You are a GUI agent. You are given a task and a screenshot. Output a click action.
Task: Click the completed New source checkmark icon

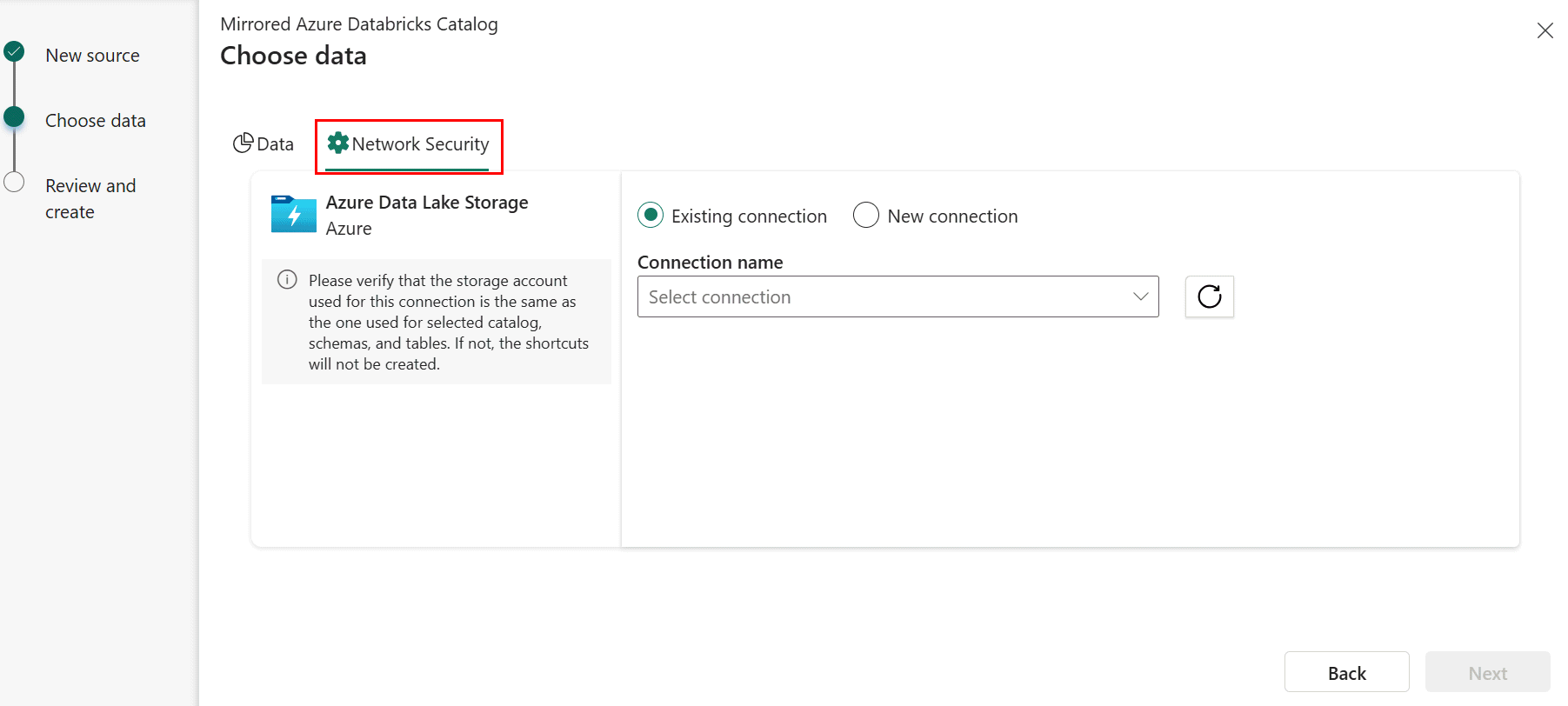tap(14, 51)
